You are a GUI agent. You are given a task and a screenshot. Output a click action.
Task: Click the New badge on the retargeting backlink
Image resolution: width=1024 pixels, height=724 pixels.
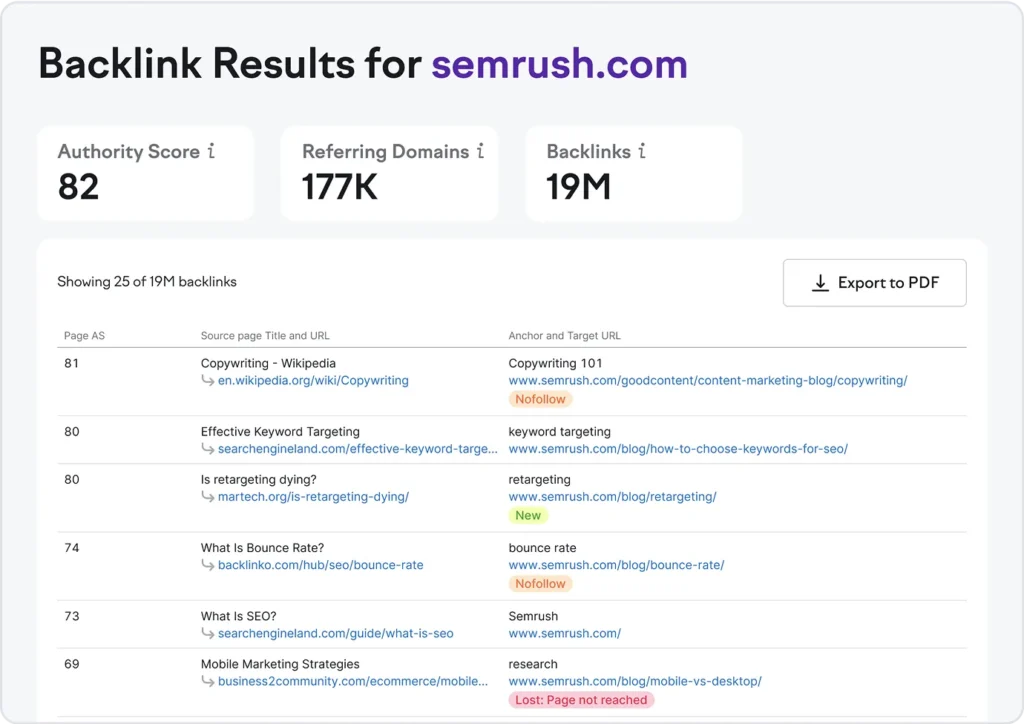pos(528,515)
